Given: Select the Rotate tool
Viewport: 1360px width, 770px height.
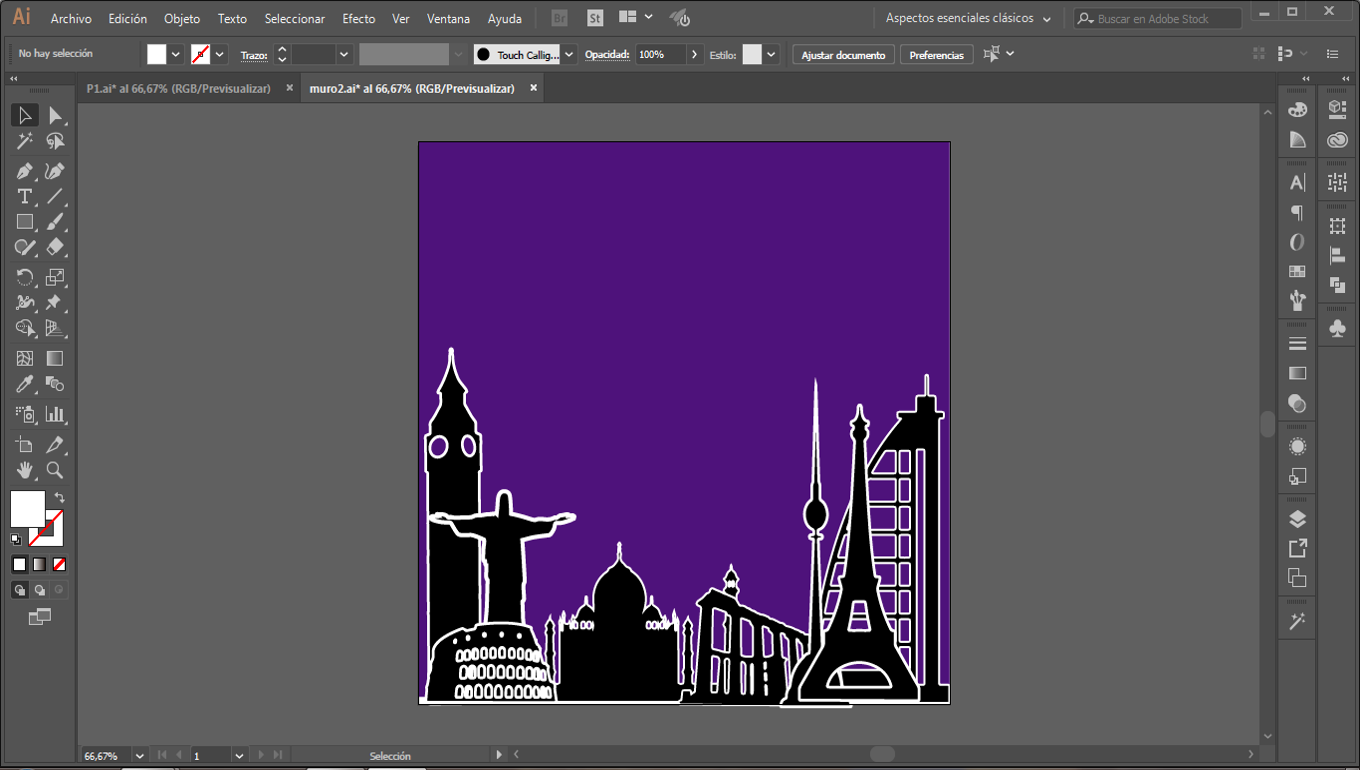Looking at the screenshot, I should tap(25, 277).
